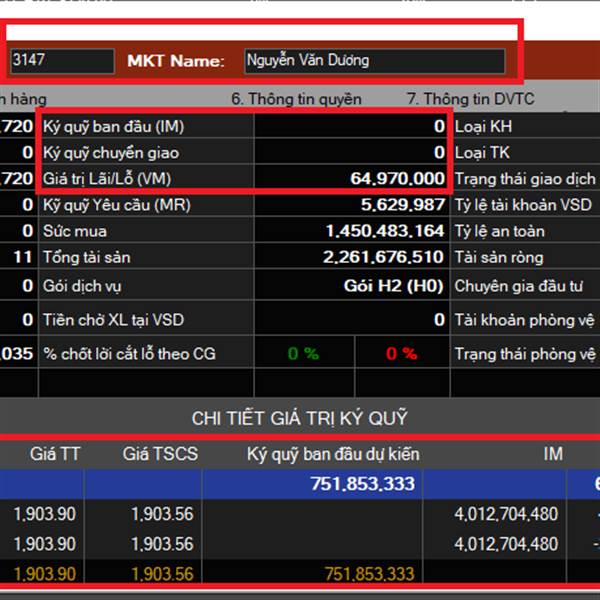Switch to the 6. Thông tin quyền tab
The width and height of the screenshot is (600, 600).
pos(296,99)
